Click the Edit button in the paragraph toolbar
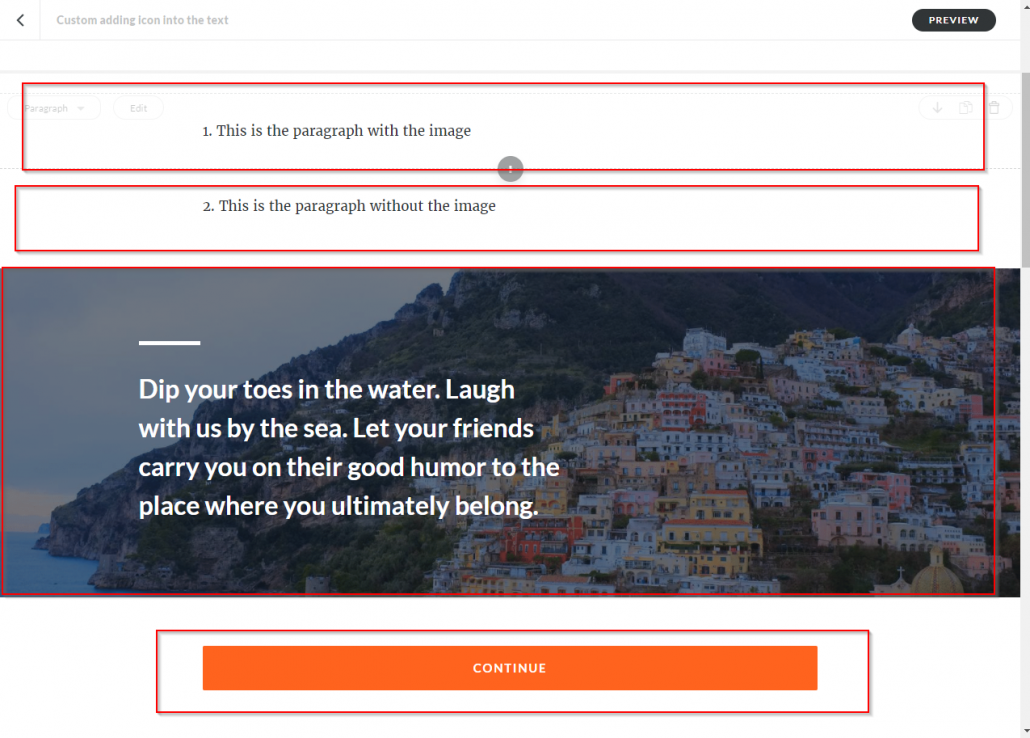The width and height of the screenshot is (1030, 738). 138,108
